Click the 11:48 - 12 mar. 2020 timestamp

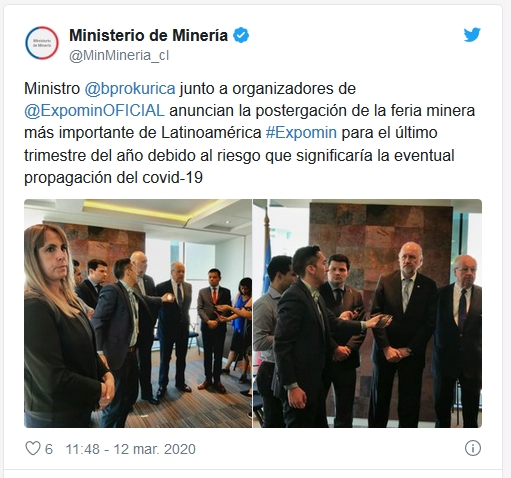pos(130,449)
